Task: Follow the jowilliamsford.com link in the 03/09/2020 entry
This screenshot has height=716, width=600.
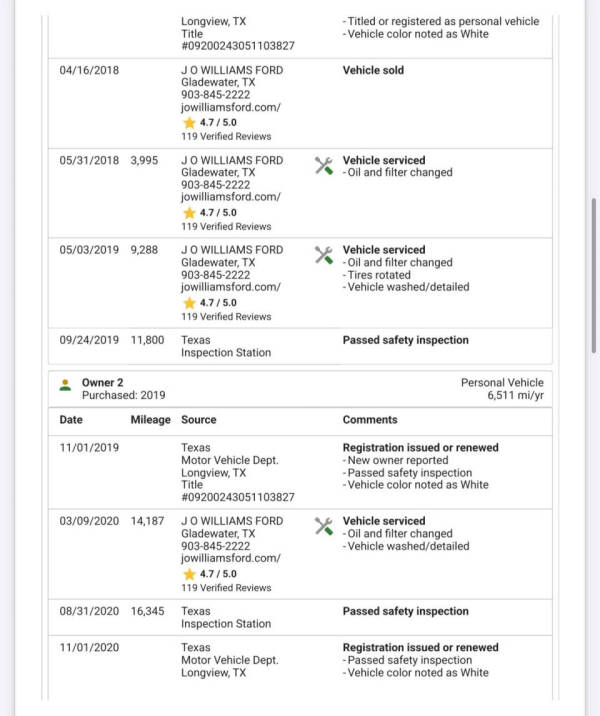Action: click(x=231, y=558)
